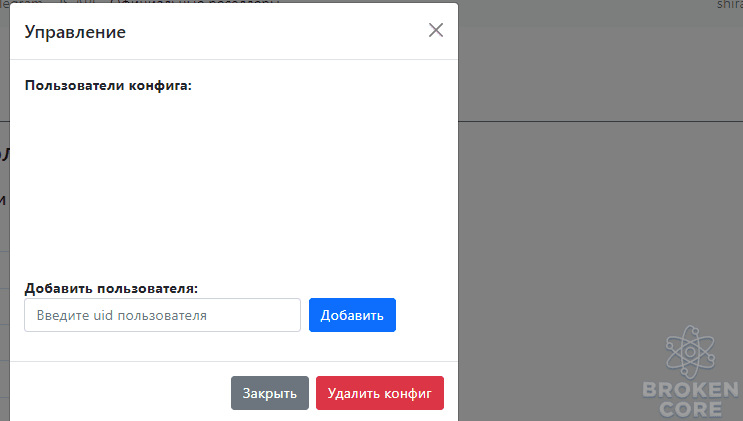Image resolution: width=743 pixels, height=421 pixels.
Task: Click the blue Добавить button
Action: (352, 315)
